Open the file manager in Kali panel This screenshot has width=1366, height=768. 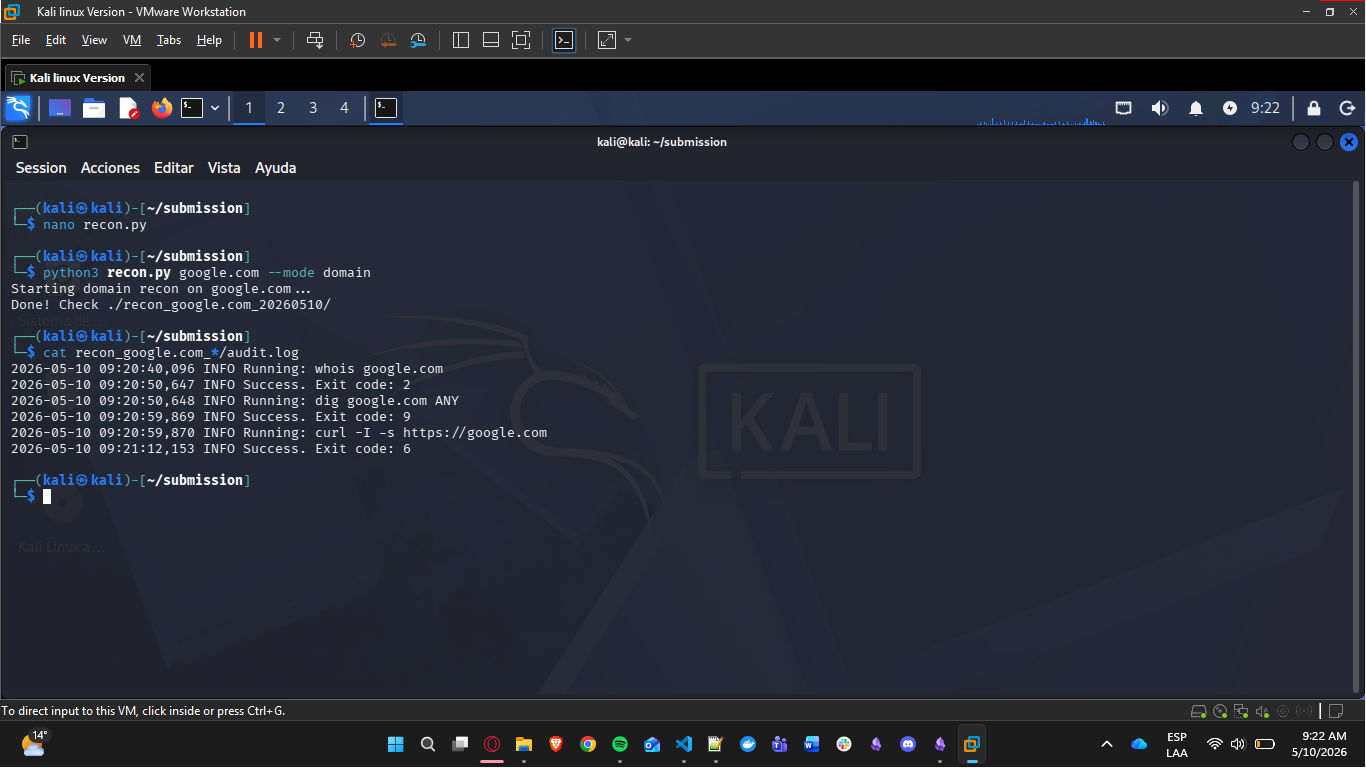pos(94,108)
